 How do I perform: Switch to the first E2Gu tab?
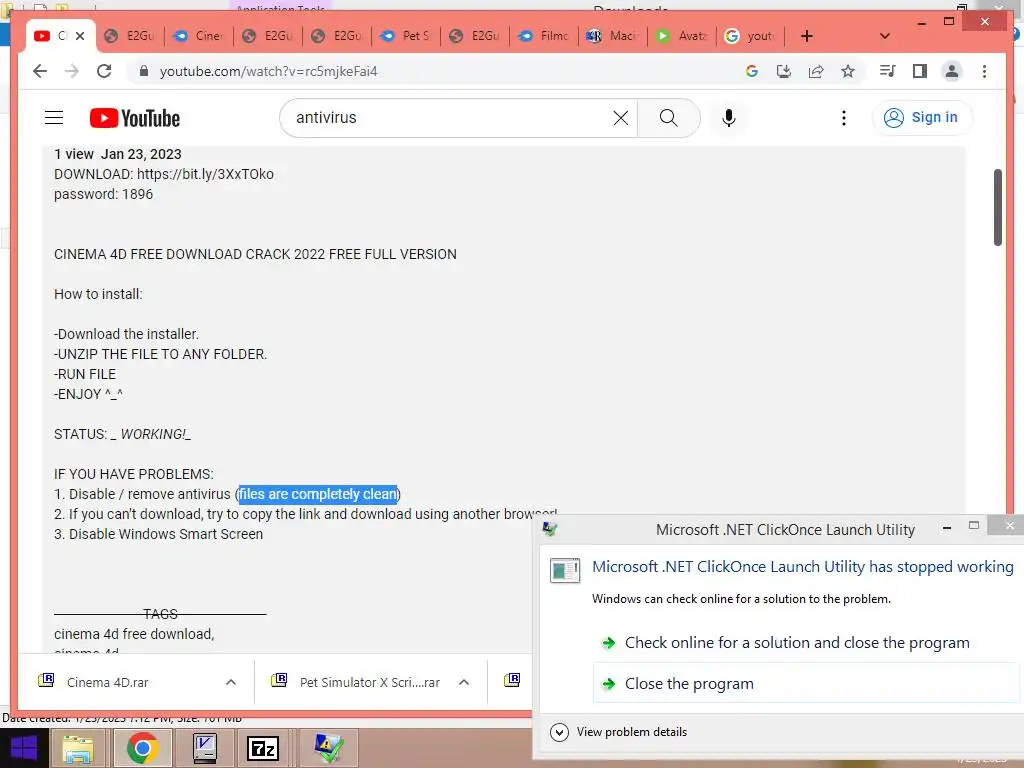pyautogui.click(x=129, y=36)
